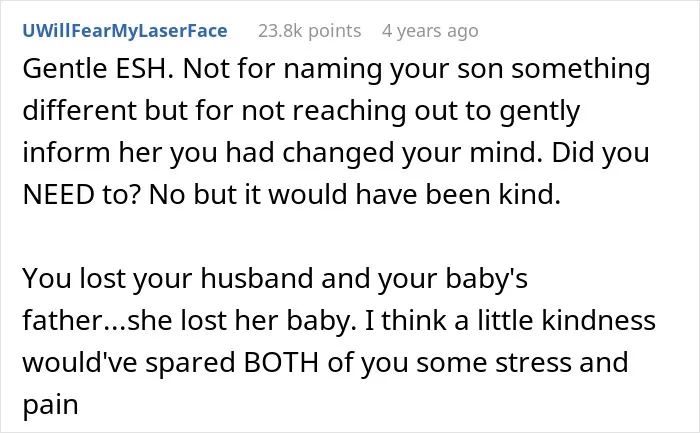
Task: Open the "4 years ago" timestamp permalink
Action: tap(430, 31)
